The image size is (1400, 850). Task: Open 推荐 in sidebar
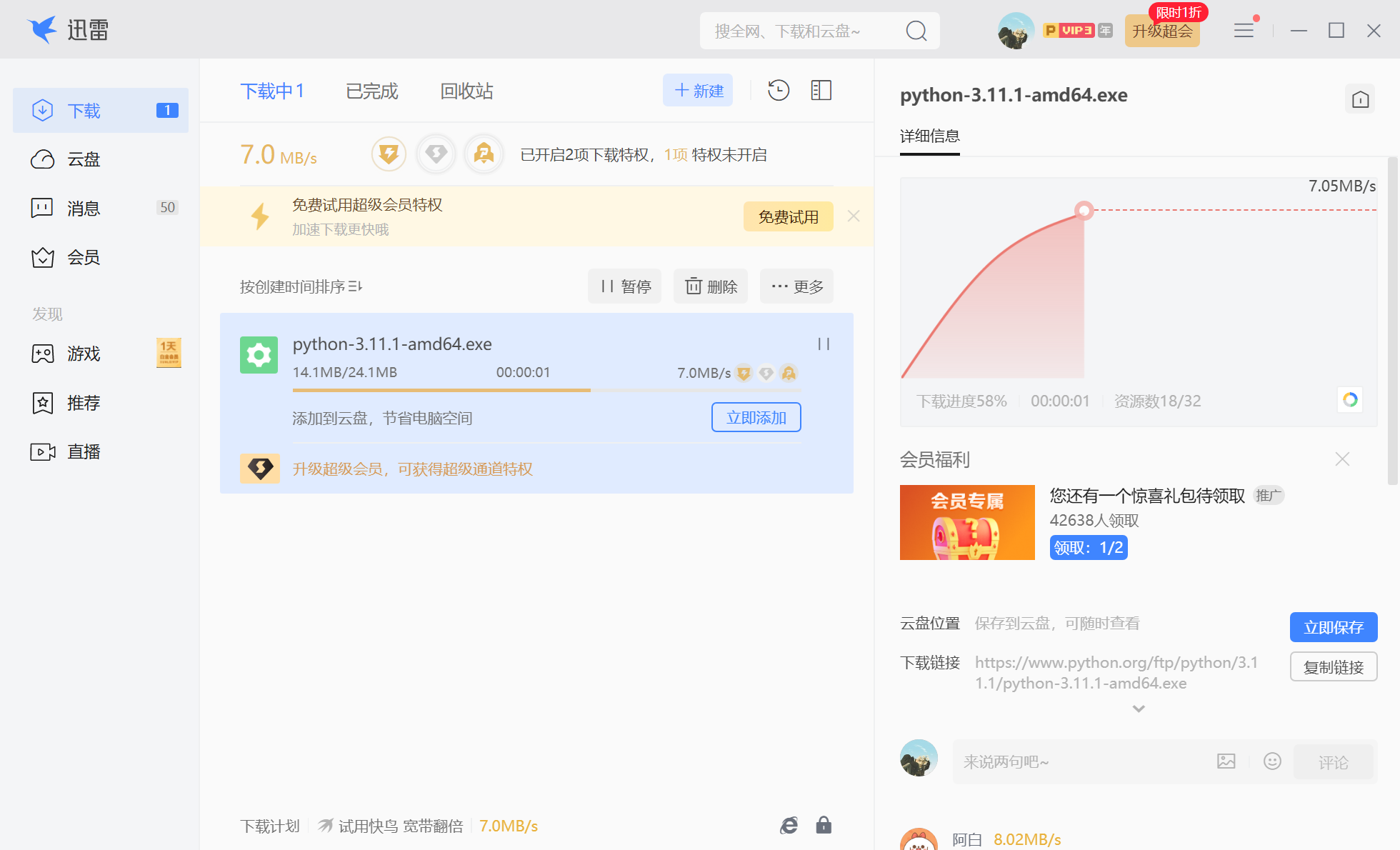pos(101,403)
